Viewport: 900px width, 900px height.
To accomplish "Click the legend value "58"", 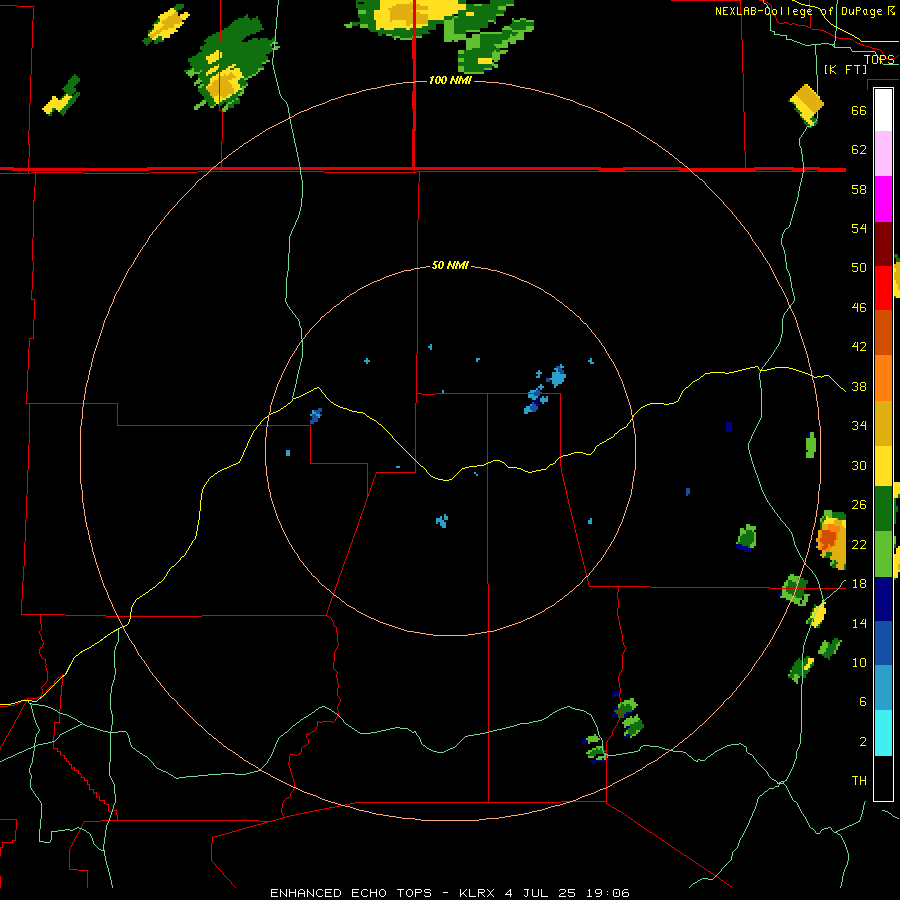I will click(x=859, y=189).
